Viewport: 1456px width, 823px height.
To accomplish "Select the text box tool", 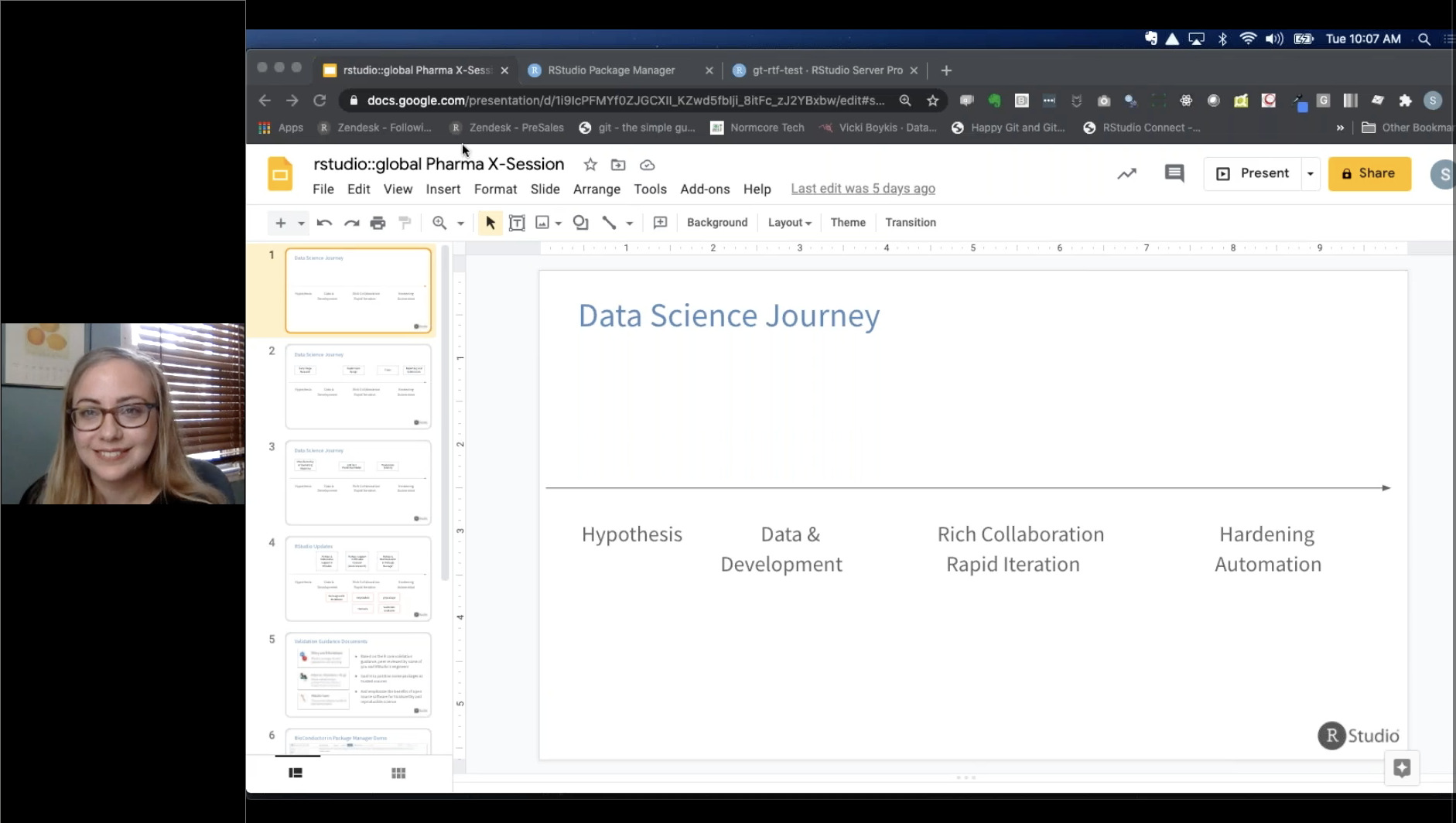I will pos(517,223).
